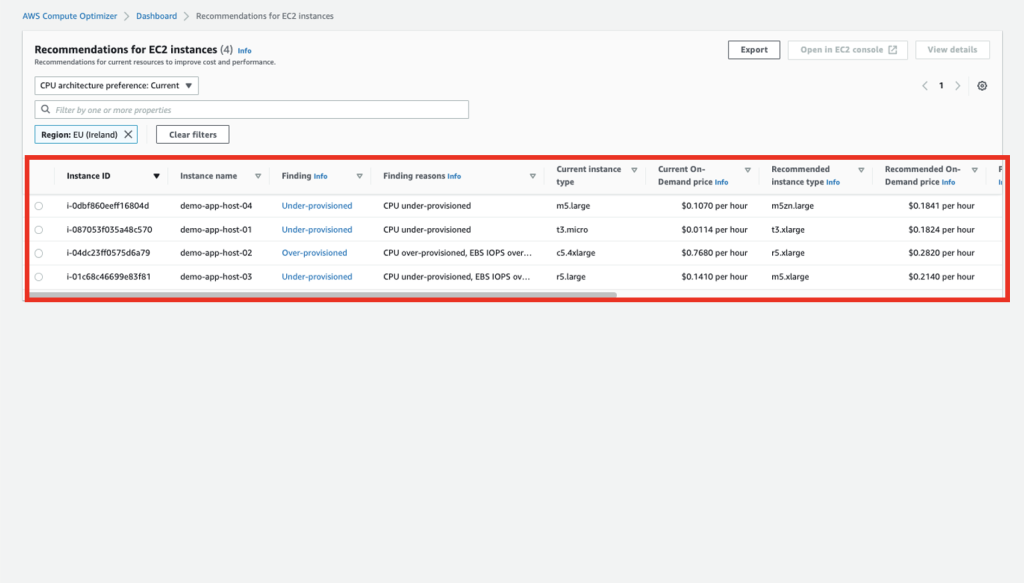The width and height of the screenshot is (1024, 583).
Task: Open Info link beside the recommendations title
Action: click(244, 50)
